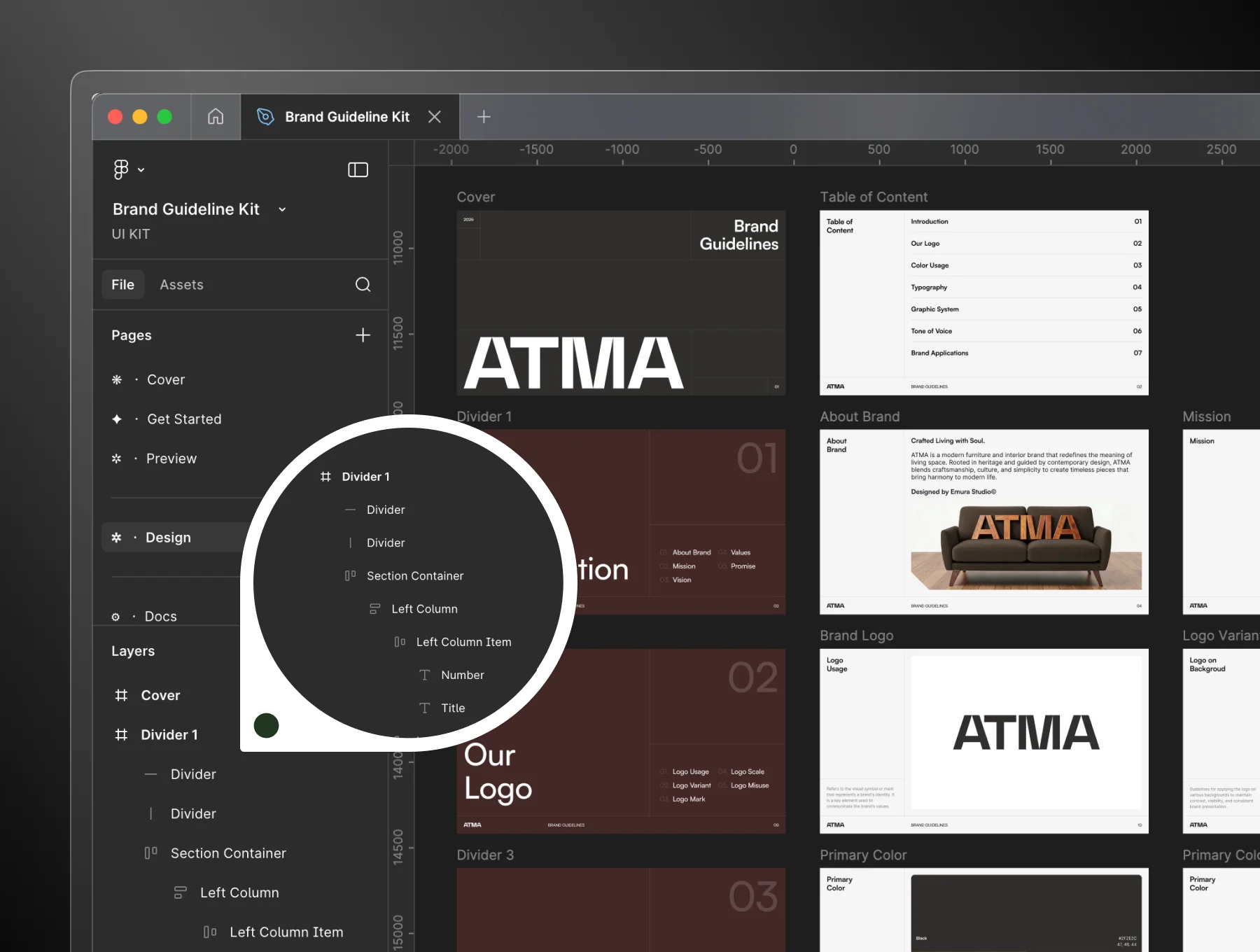Click the Pages section heading

coord(131,335)
